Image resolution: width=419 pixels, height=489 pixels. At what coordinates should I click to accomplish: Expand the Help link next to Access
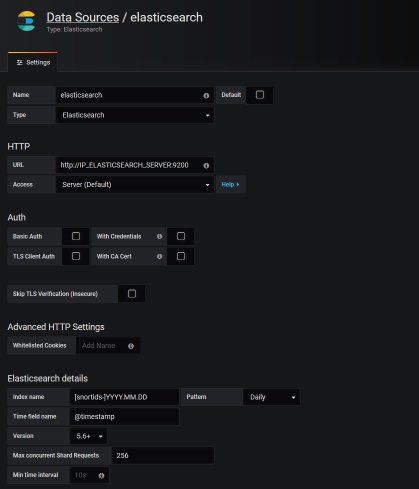coord(230,184)
